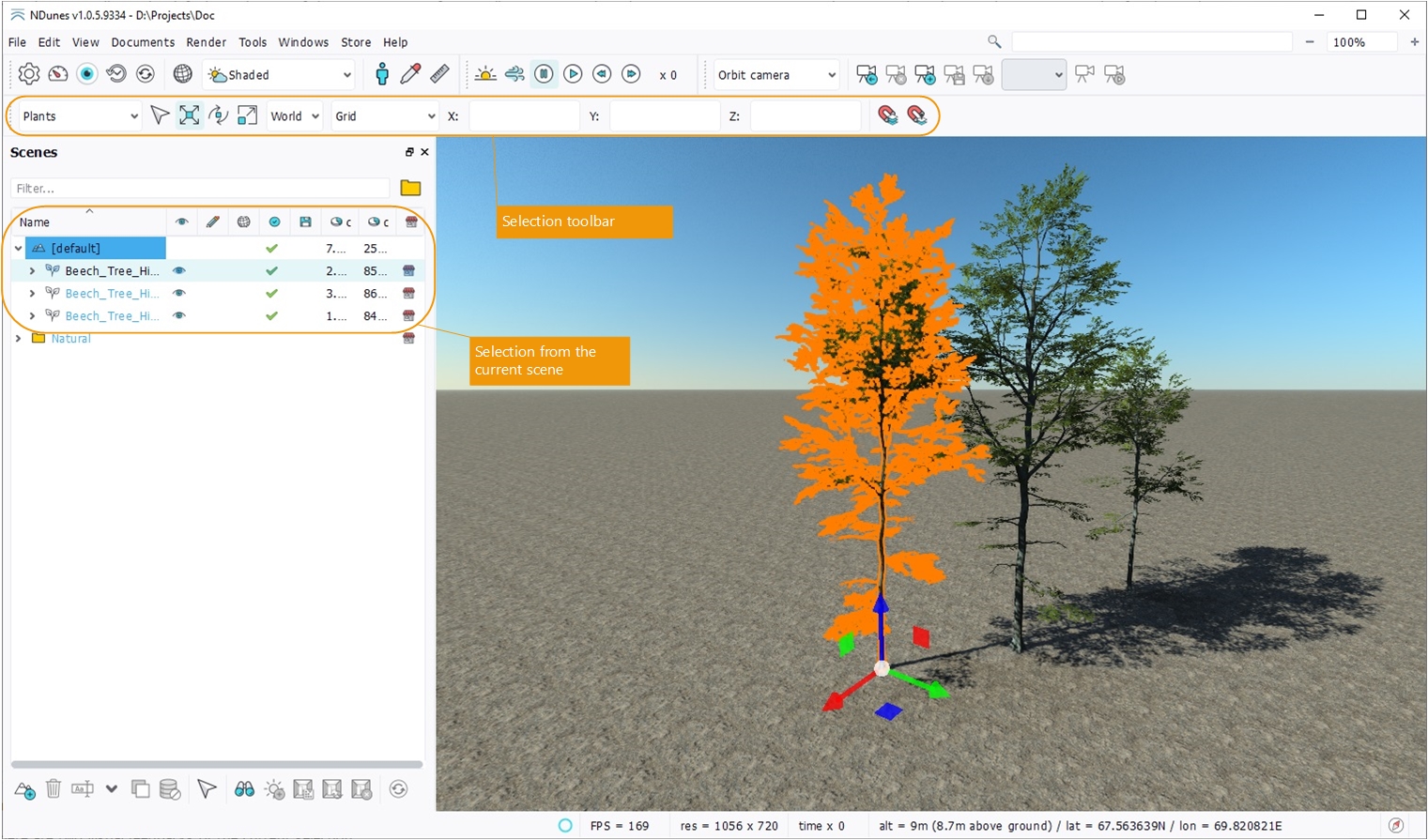Open the Shaded render mode dropdown
This screenshot has width=1428, height=840.
click(280, 75)
